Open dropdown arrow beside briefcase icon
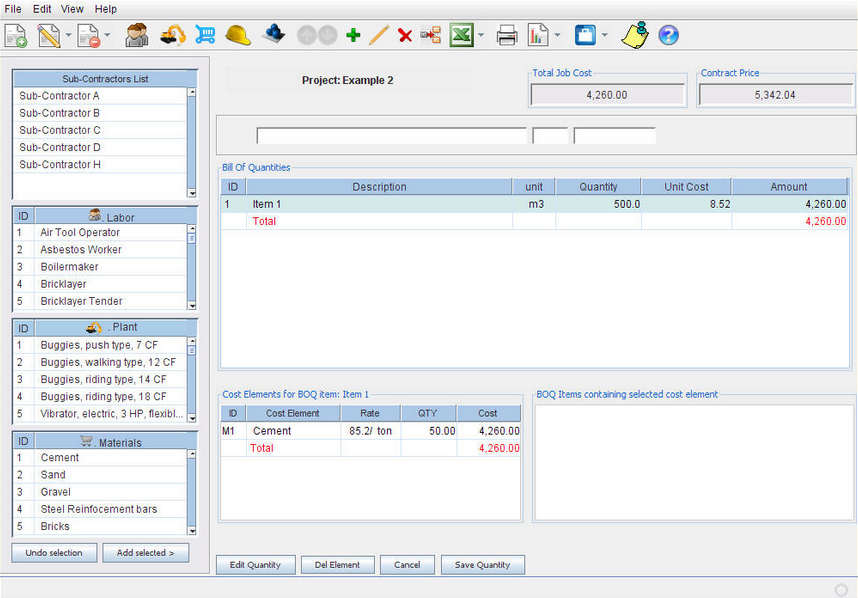 click(604, 36)
